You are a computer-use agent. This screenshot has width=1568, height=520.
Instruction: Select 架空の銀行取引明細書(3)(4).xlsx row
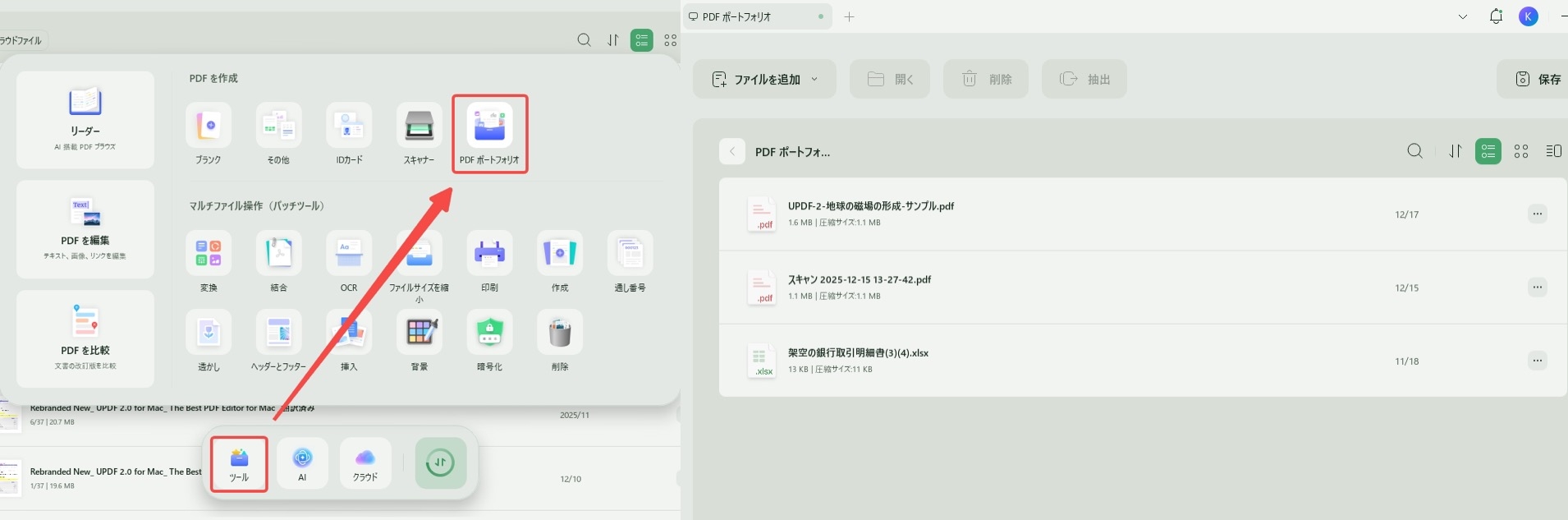[1143, 361]
